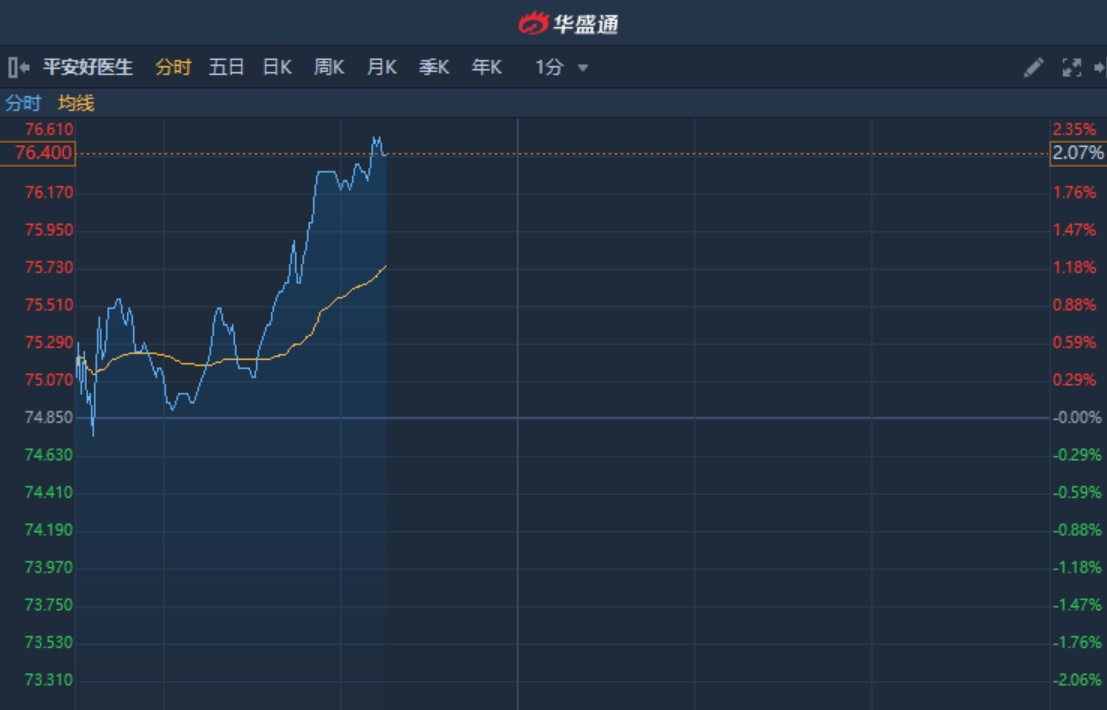Open the 月K monthly candlestick tab
Image resolution: width=1107 pixels, height=710 pixels.
381,68
